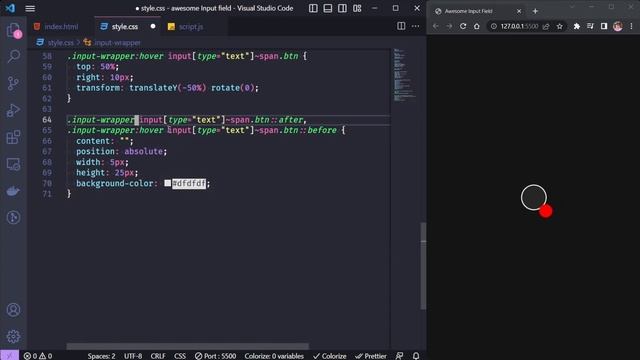This screenshot has width=640, height=360.
Task: Open remote window status indicator
Action: point(9,356)
